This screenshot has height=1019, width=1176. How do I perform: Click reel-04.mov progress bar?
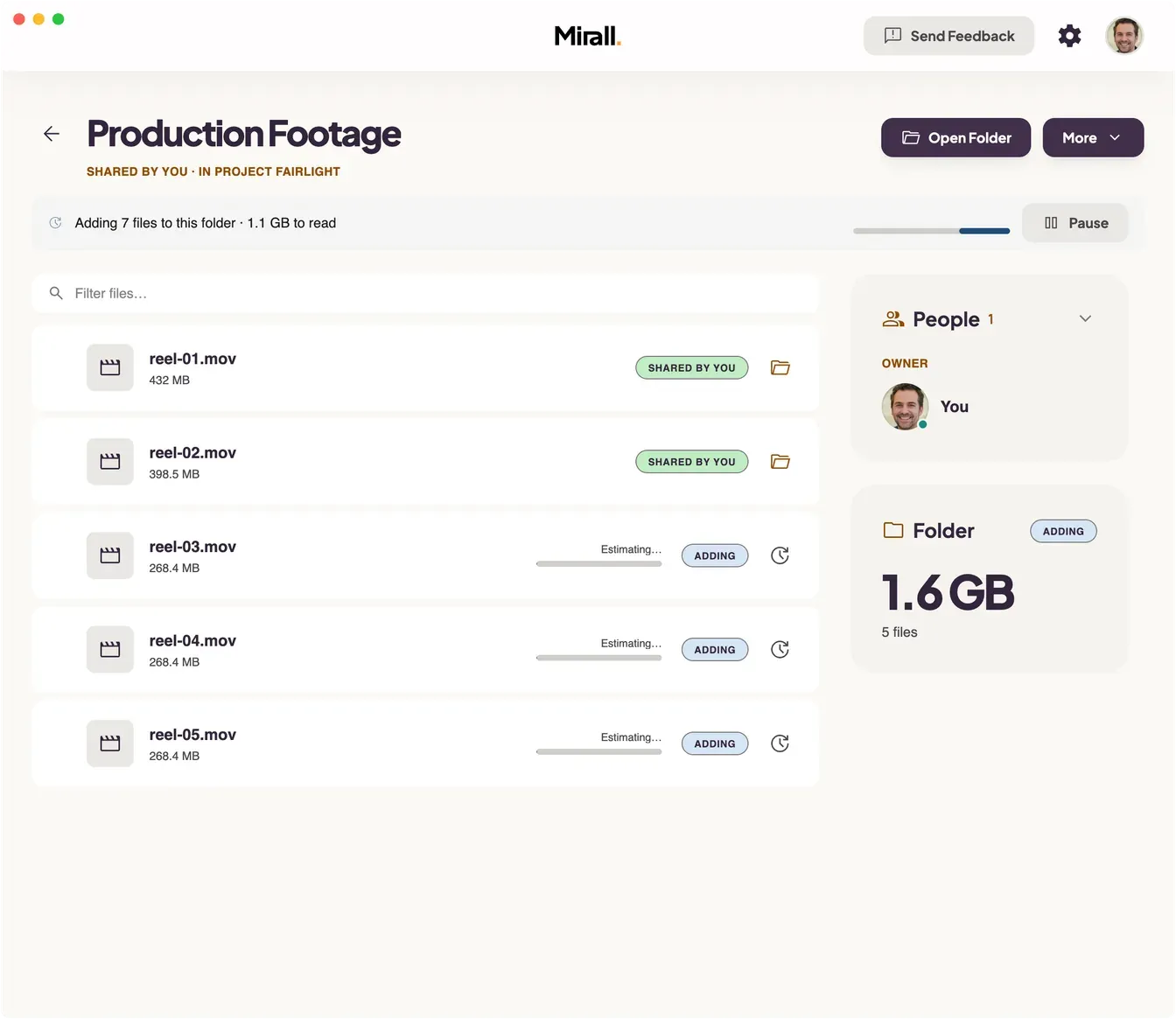pos(598,658)
